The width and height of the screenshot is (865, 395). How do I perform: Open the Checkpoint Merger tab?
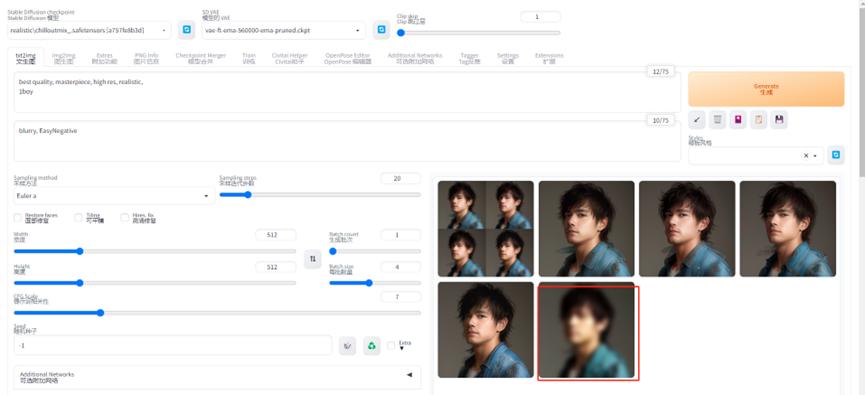201,58
